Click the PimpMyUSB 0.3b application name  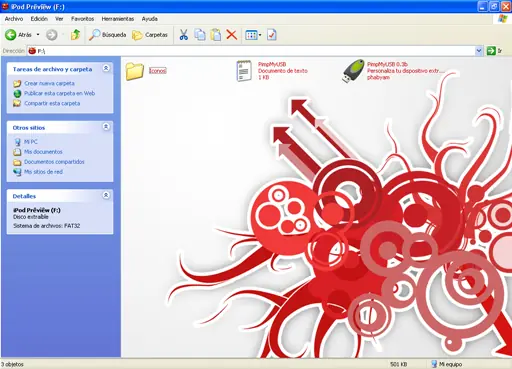coord(387,64)
